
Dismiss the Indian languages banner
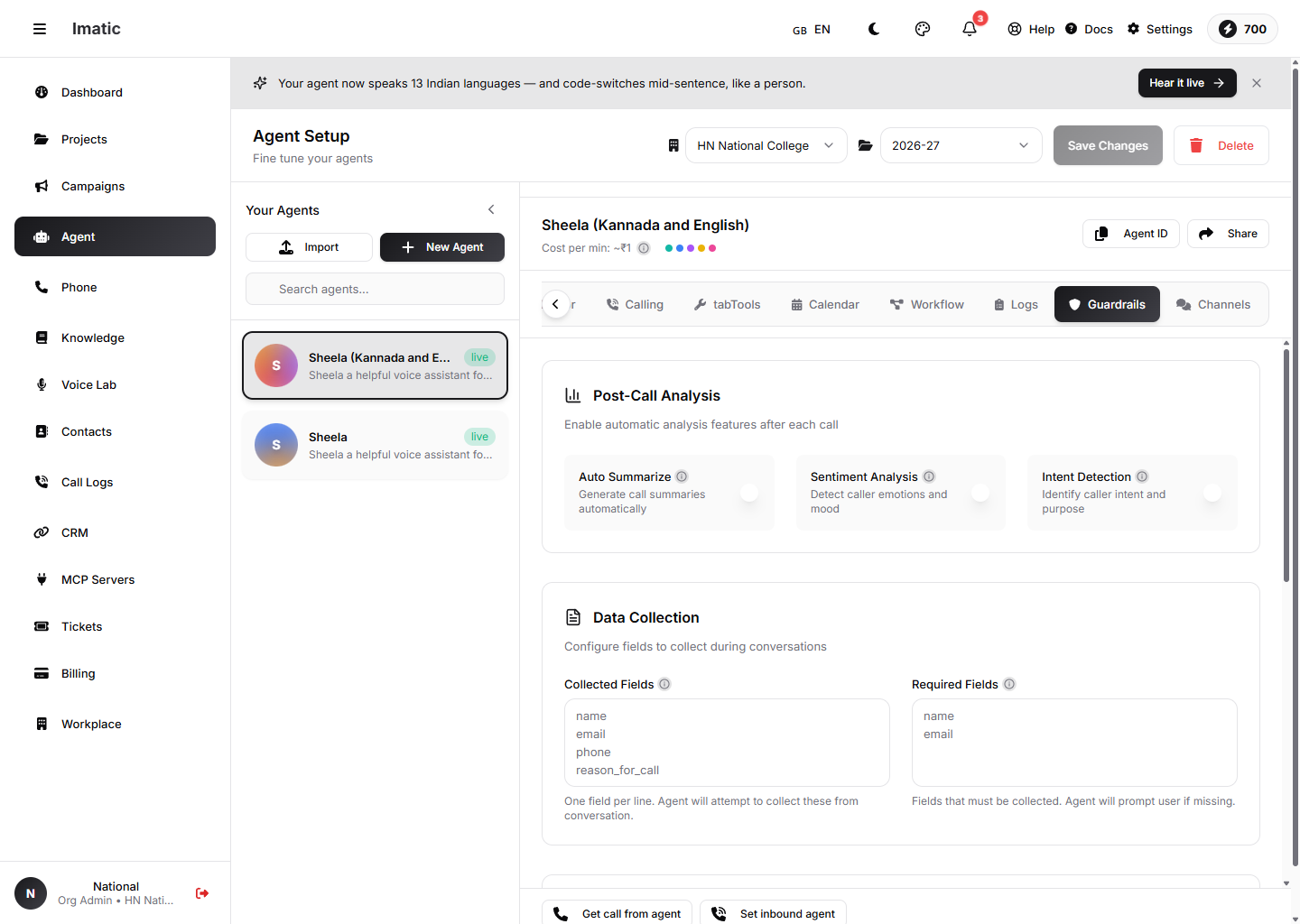point(1257,83)
